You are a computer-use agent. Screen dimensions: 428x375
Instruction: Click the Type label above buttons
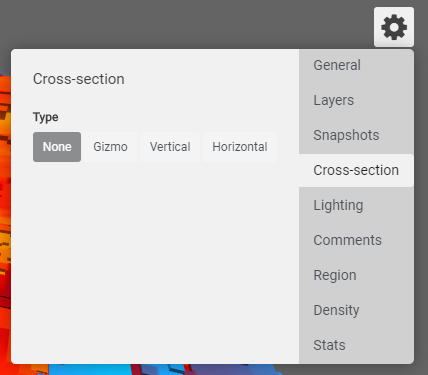46,117
